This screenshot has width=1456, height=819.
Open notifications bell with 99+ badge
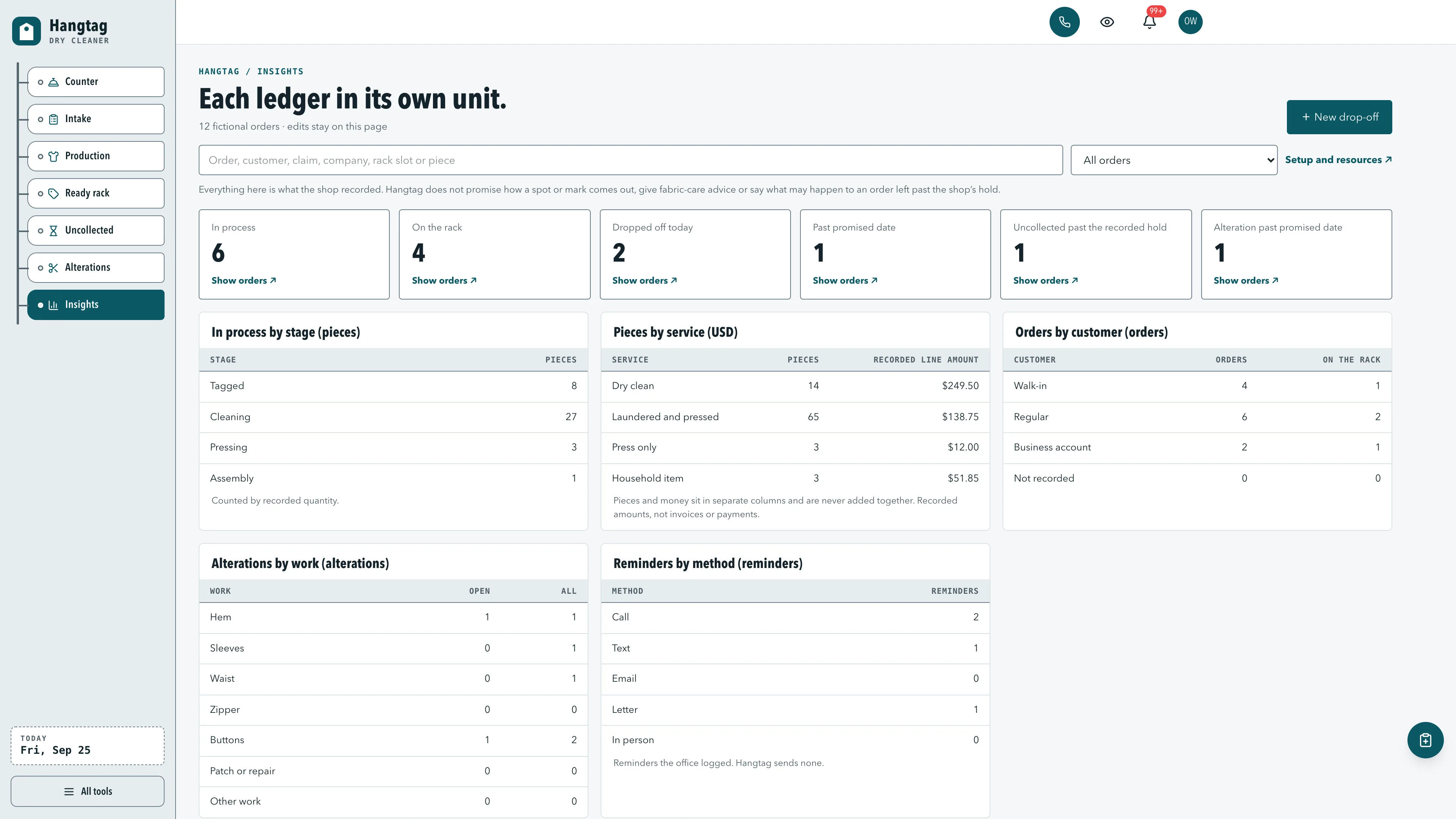point(1149,22)
